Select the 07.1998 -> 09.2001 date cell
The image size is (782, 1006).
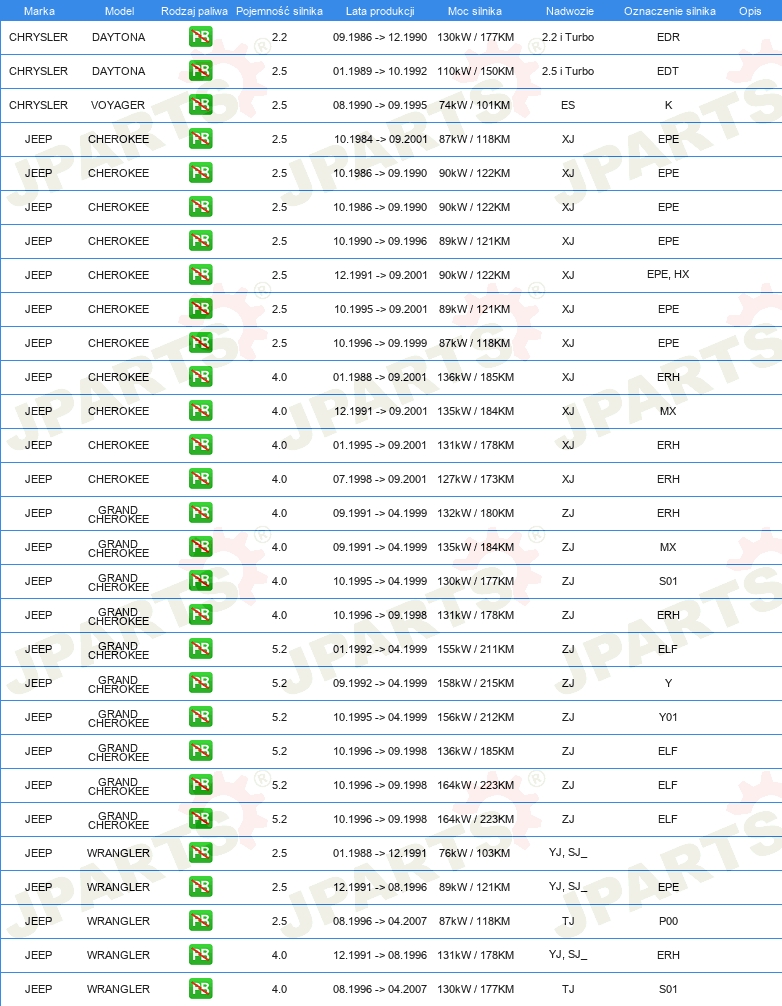[x=380, y=479]
